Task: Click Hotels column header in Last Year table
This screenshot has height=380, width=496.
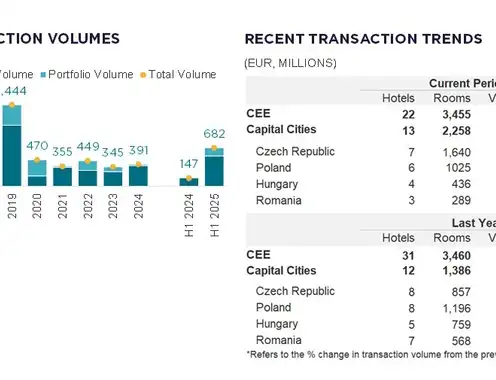Action: pos(398,238)
